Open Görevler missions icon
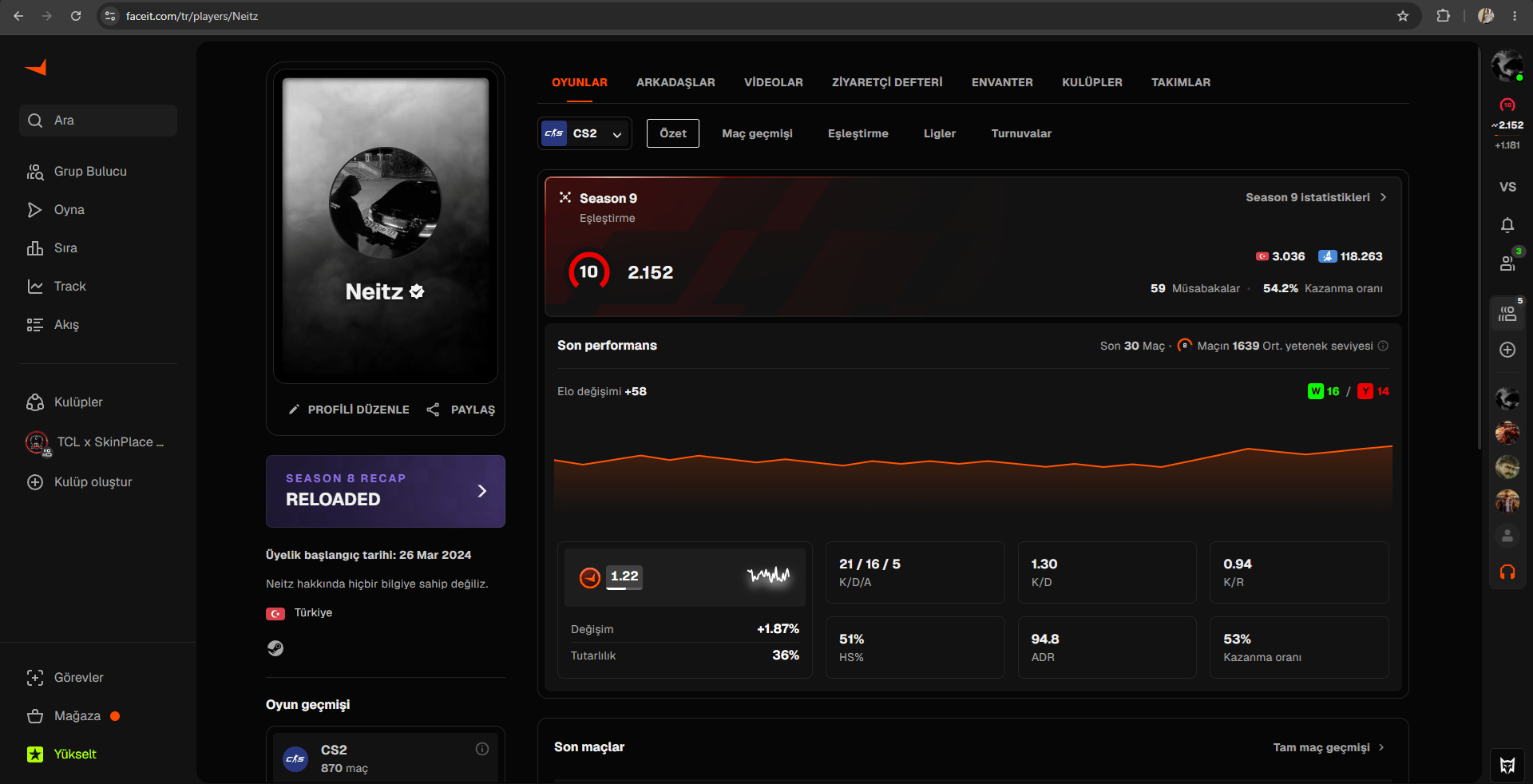The height and width of the screenshot is (784, 1533). 34,678
